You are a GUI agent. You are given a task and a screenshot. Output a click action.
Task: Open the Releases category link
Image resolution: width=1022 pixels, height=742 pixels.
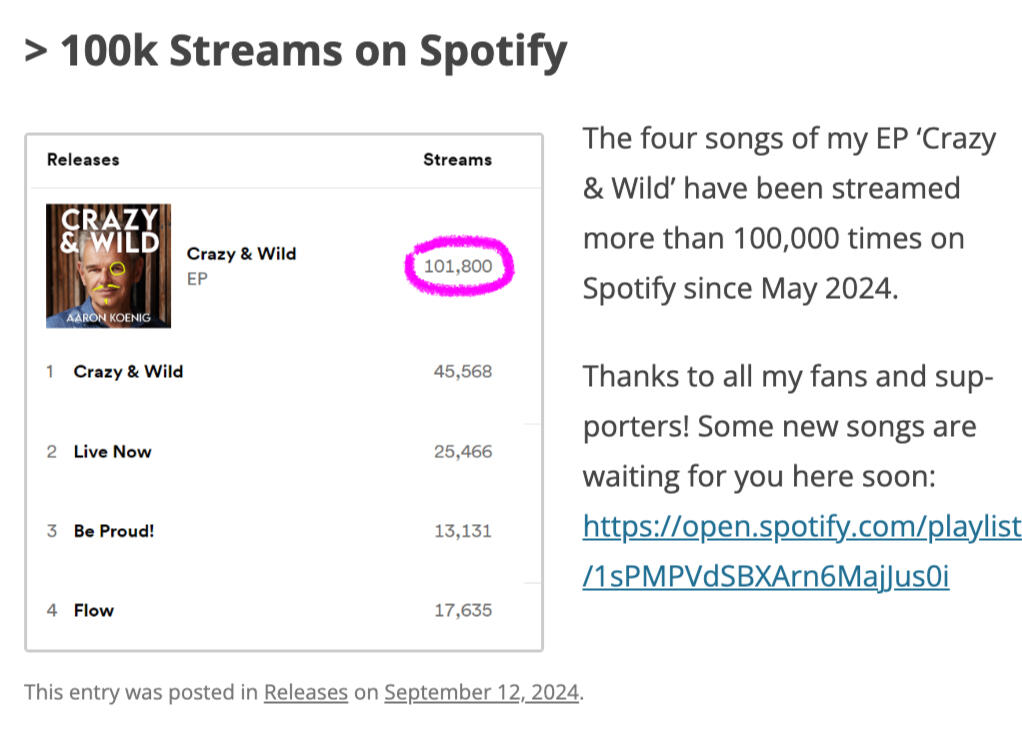(x=306, y=692)
